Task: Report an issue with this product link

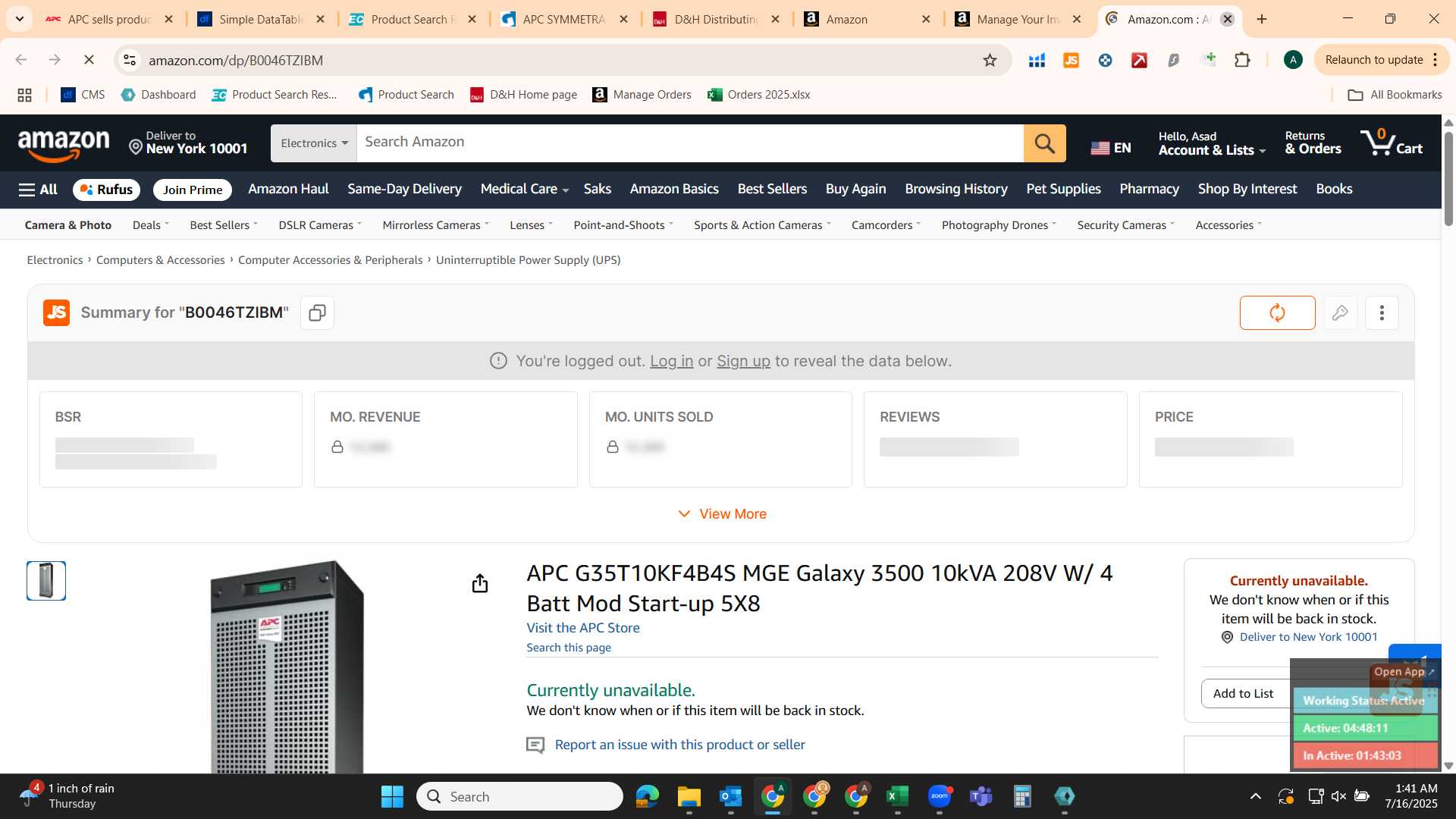Action: pyautogui.click(x=679, y=745)
